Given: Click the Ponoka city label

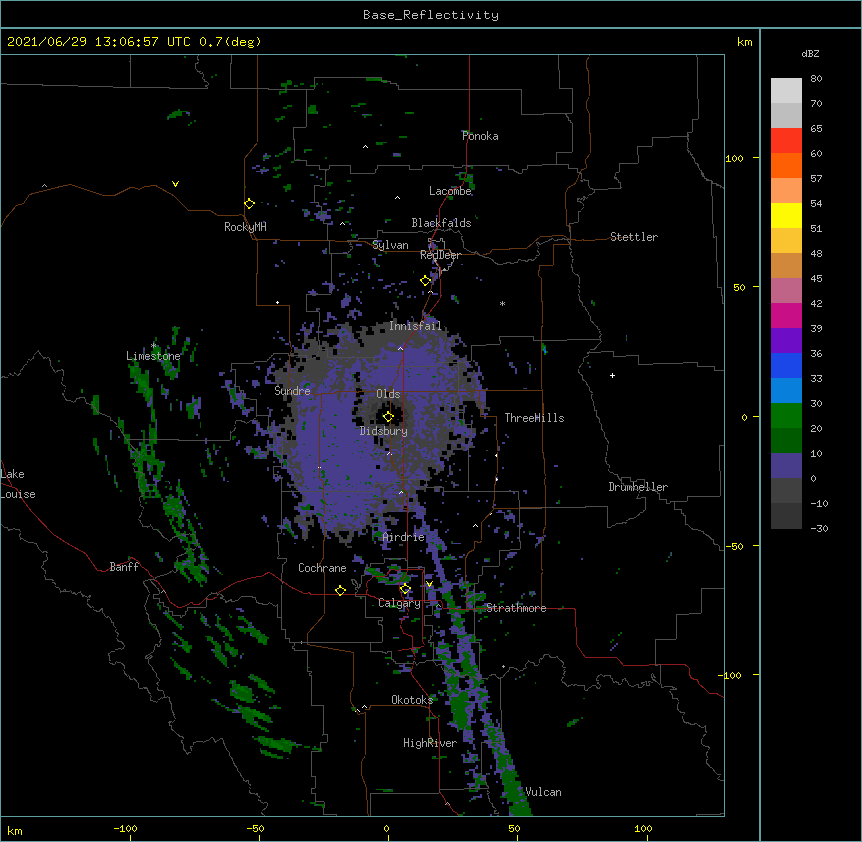Looking at the screenshot, I should [x=480, y=136].
